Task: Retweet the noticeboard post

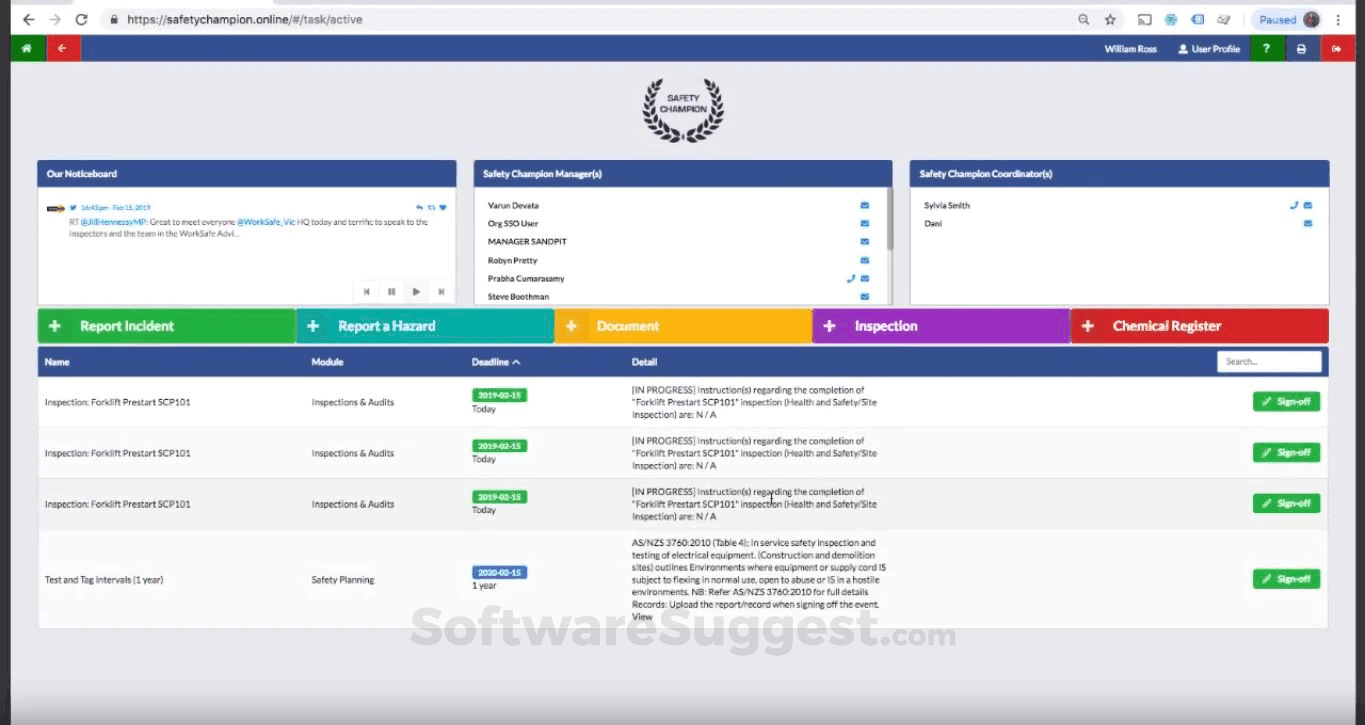Action: point(432,207)
